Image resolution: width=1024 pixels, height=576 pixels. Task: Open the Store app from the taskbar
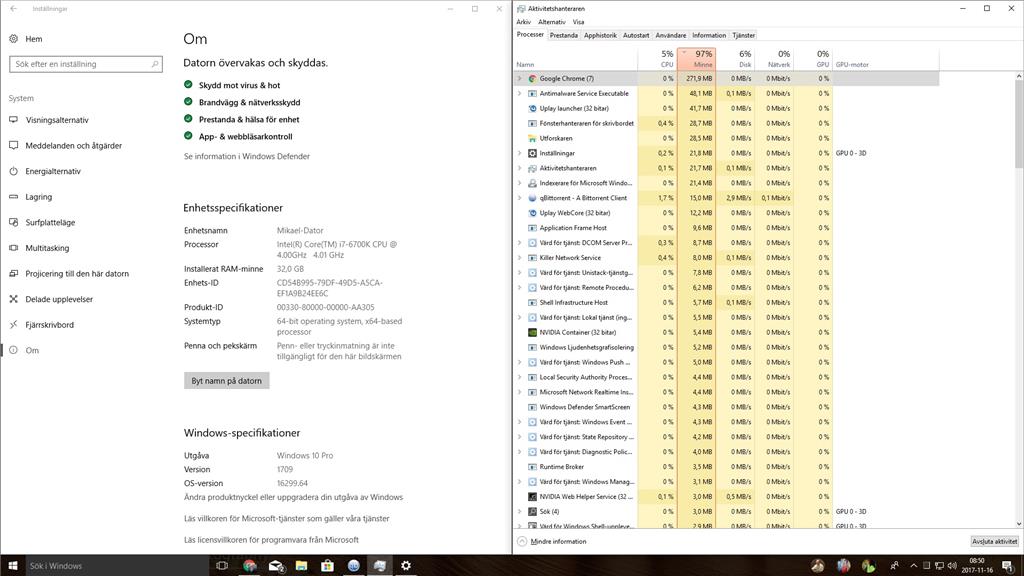pos(327,566)
